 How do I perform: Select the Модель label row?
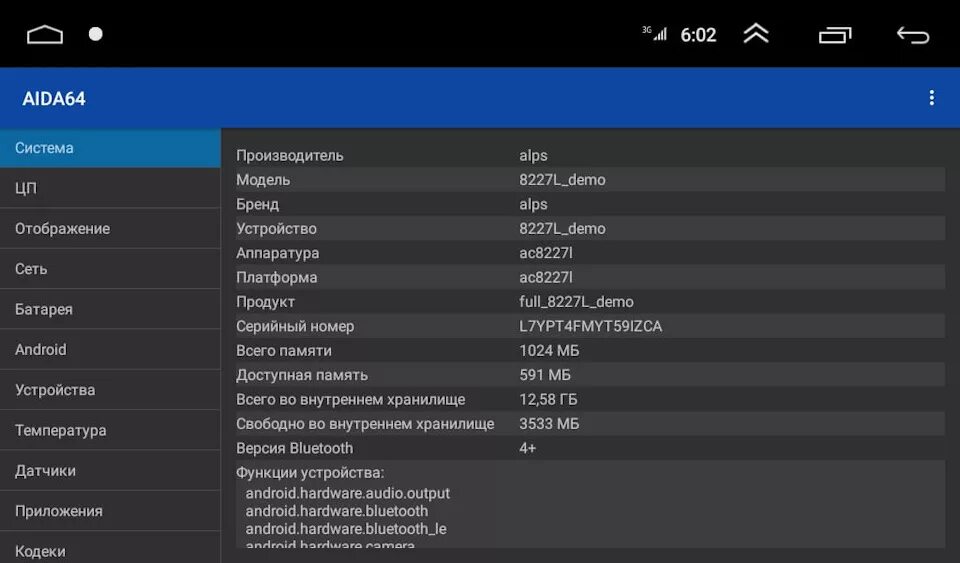point(263,180)
